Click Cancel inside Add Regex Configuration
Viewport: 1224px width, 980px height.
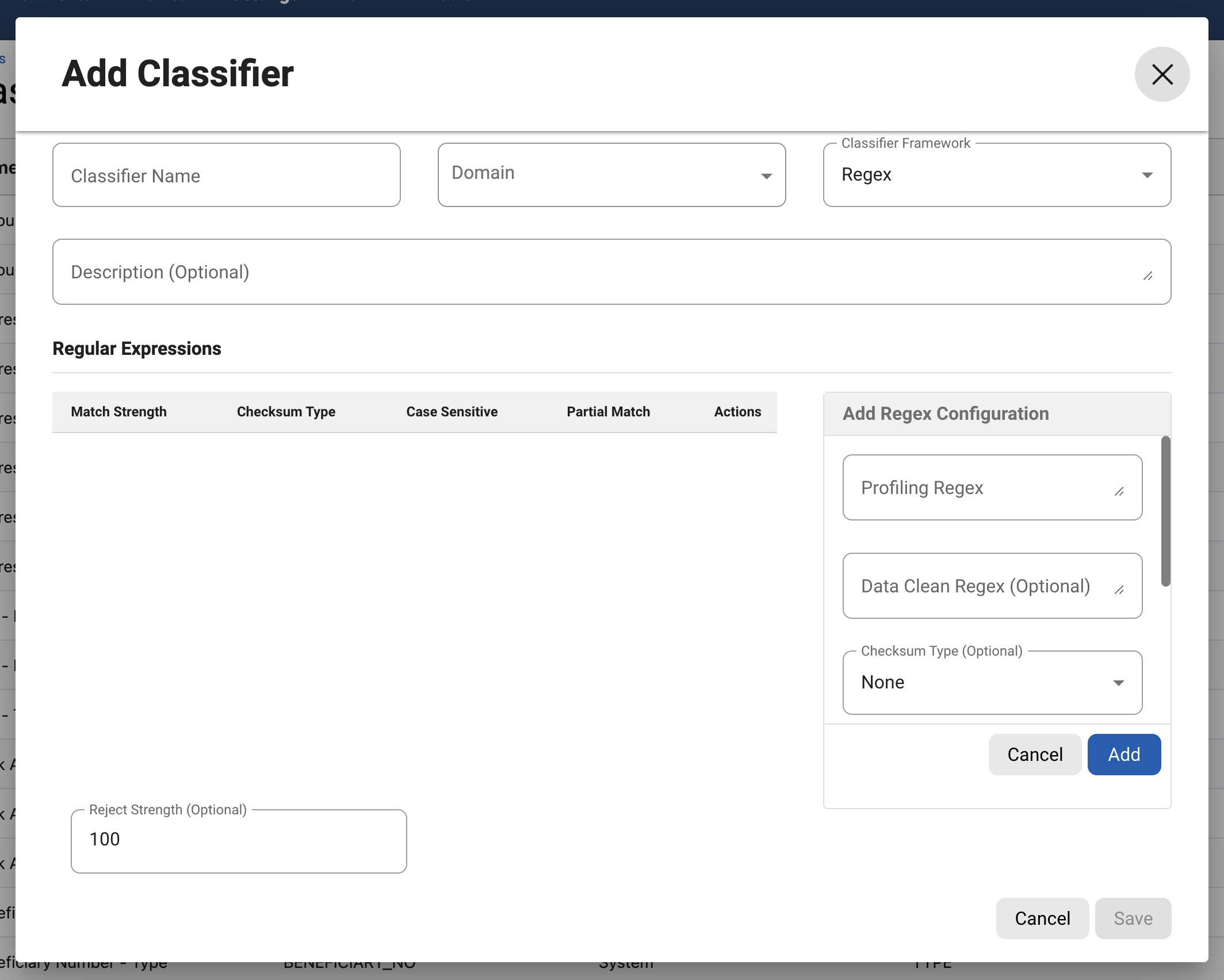pos(1034,754)
